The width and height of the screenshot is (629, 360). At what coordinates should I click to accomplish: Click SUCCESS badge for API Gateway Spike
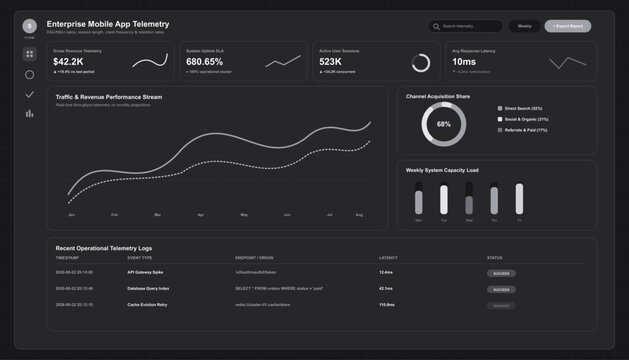pyautogui.click(x=501, y=273)
